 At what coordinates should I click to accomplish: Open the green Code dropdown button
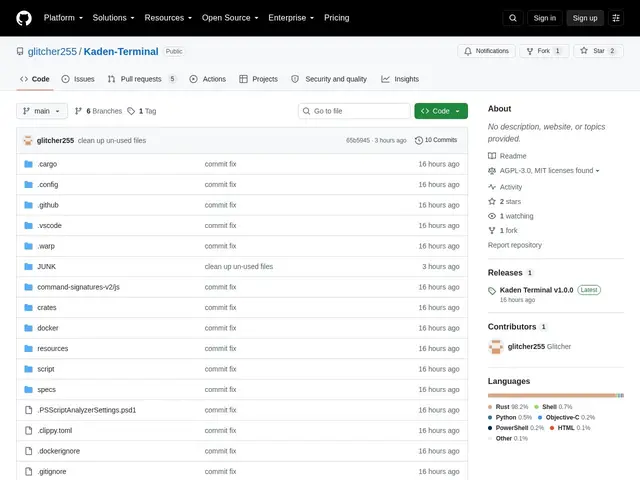tap(441, 111)
